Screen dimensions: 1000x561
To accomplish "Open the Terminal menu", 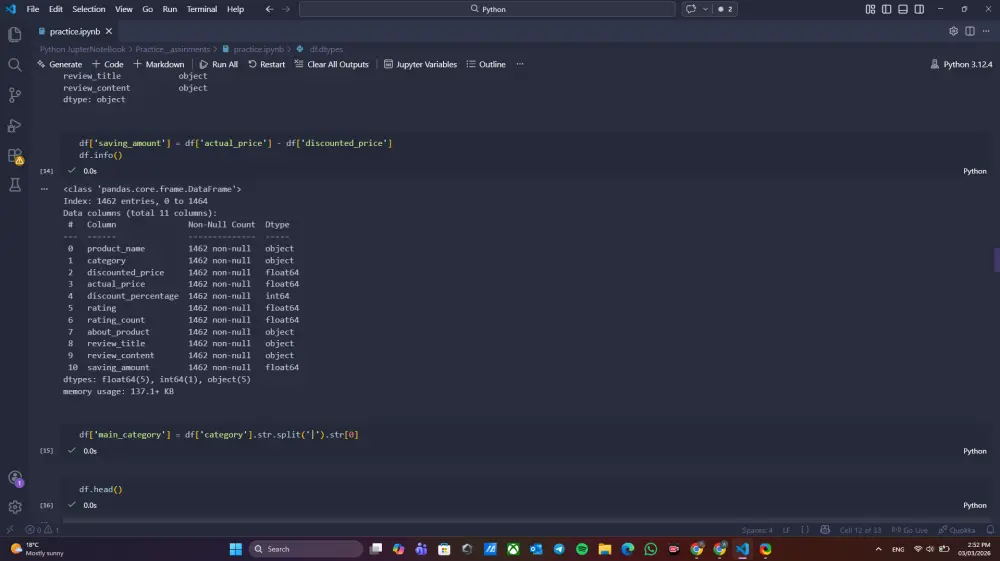I will coord(202,9).
